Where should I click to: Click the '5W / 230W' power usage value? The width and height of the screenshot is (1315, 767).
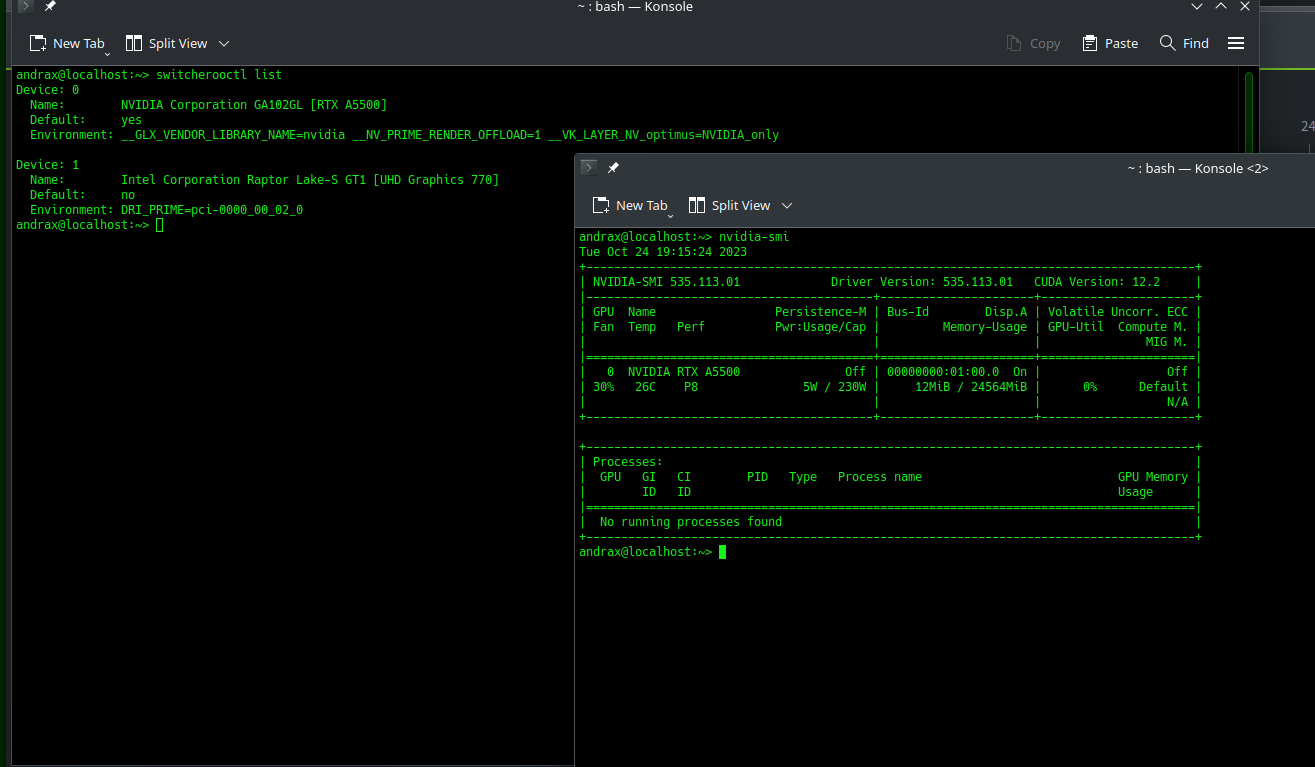[x=834, y=387]
